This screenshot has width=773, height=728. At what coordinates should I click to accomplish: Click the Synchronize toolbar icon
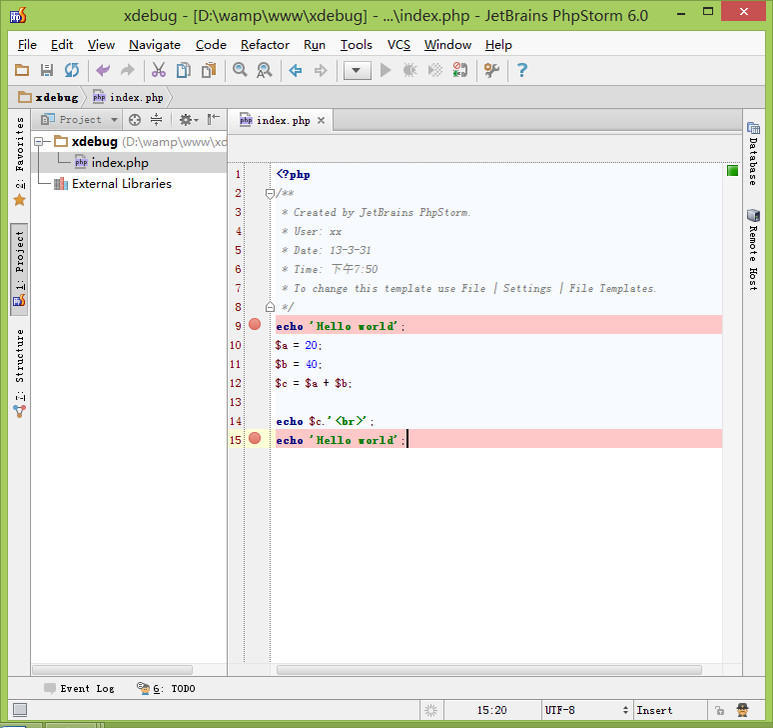pos(72,70)
